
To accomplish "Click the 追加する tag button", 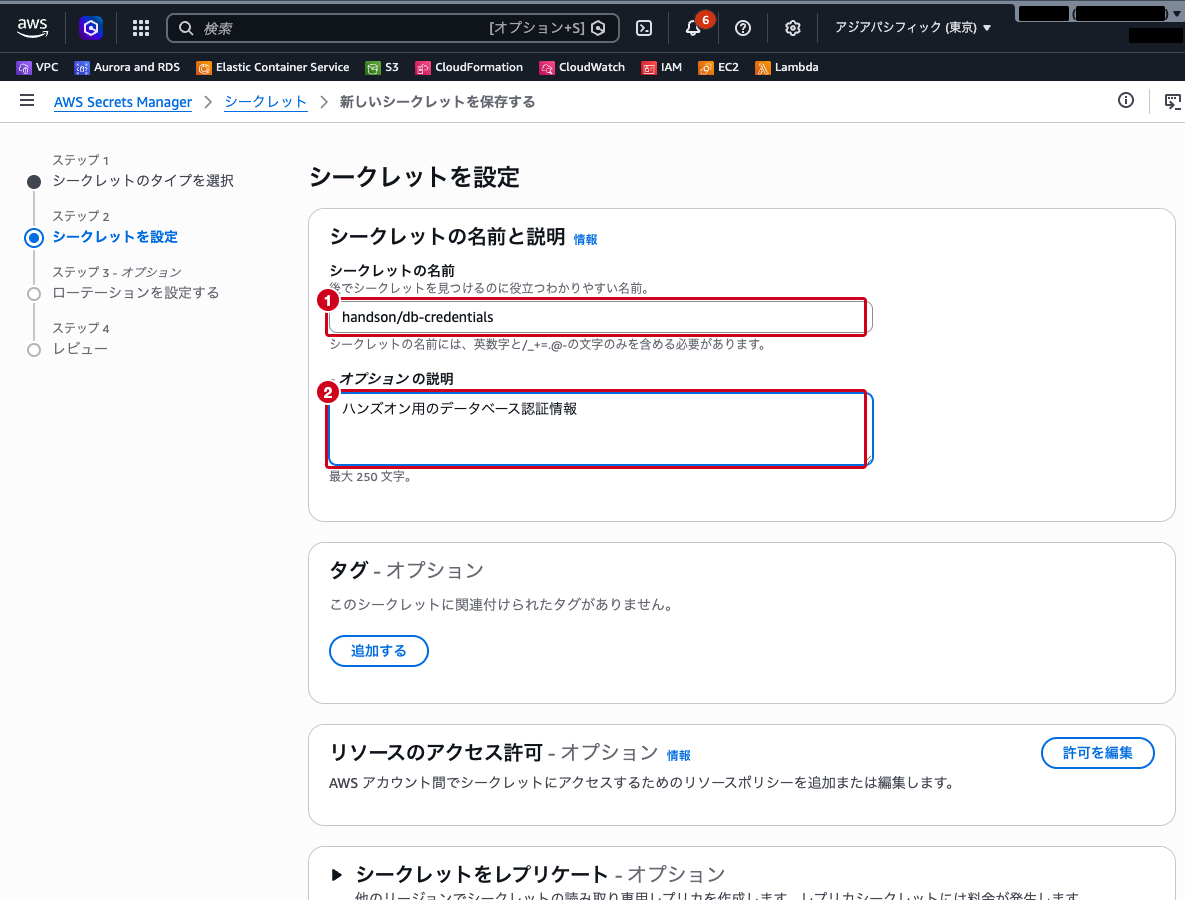I will click(x=379, y=651).
